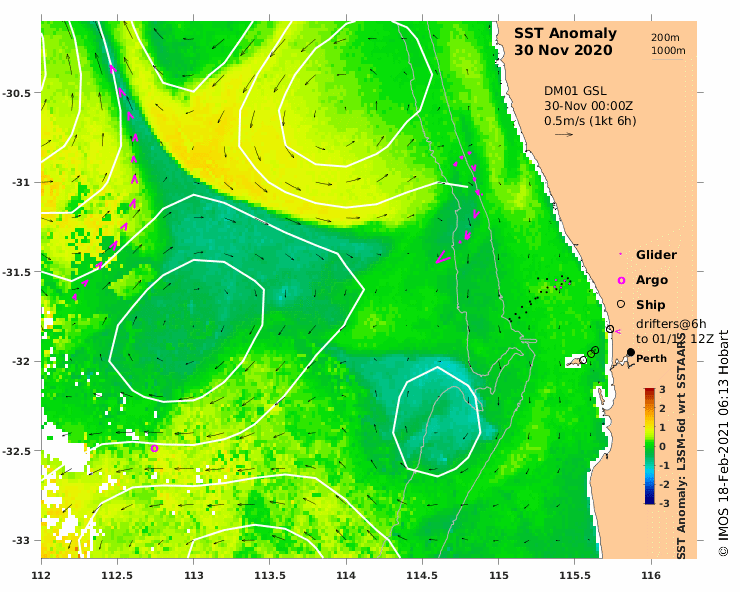Click the 'DM01 GSL' label

(575, 91)
